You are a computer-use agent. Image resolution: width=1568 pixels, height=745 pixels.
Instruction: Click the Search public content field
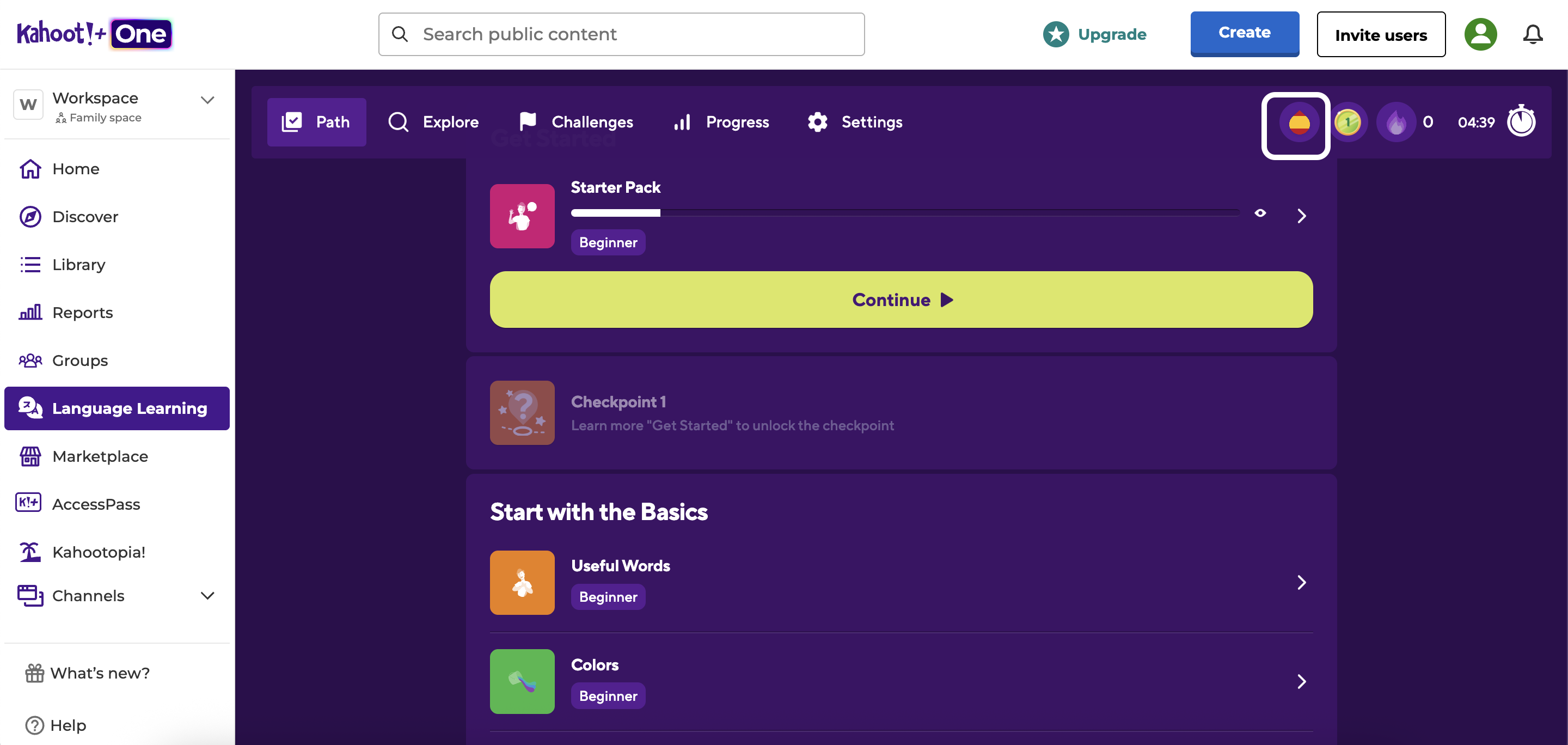tap(621, 34)
